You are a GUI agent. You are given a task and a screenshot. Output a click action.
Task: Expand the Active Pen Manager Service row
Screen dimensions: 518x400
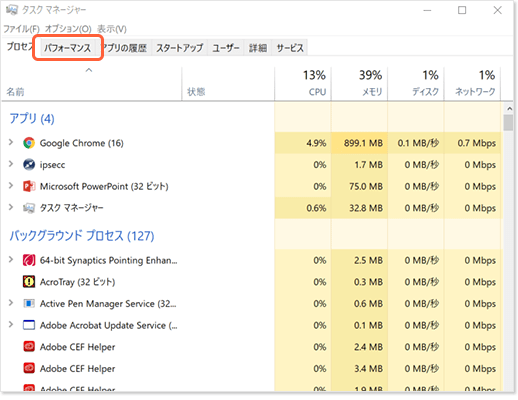11,303
